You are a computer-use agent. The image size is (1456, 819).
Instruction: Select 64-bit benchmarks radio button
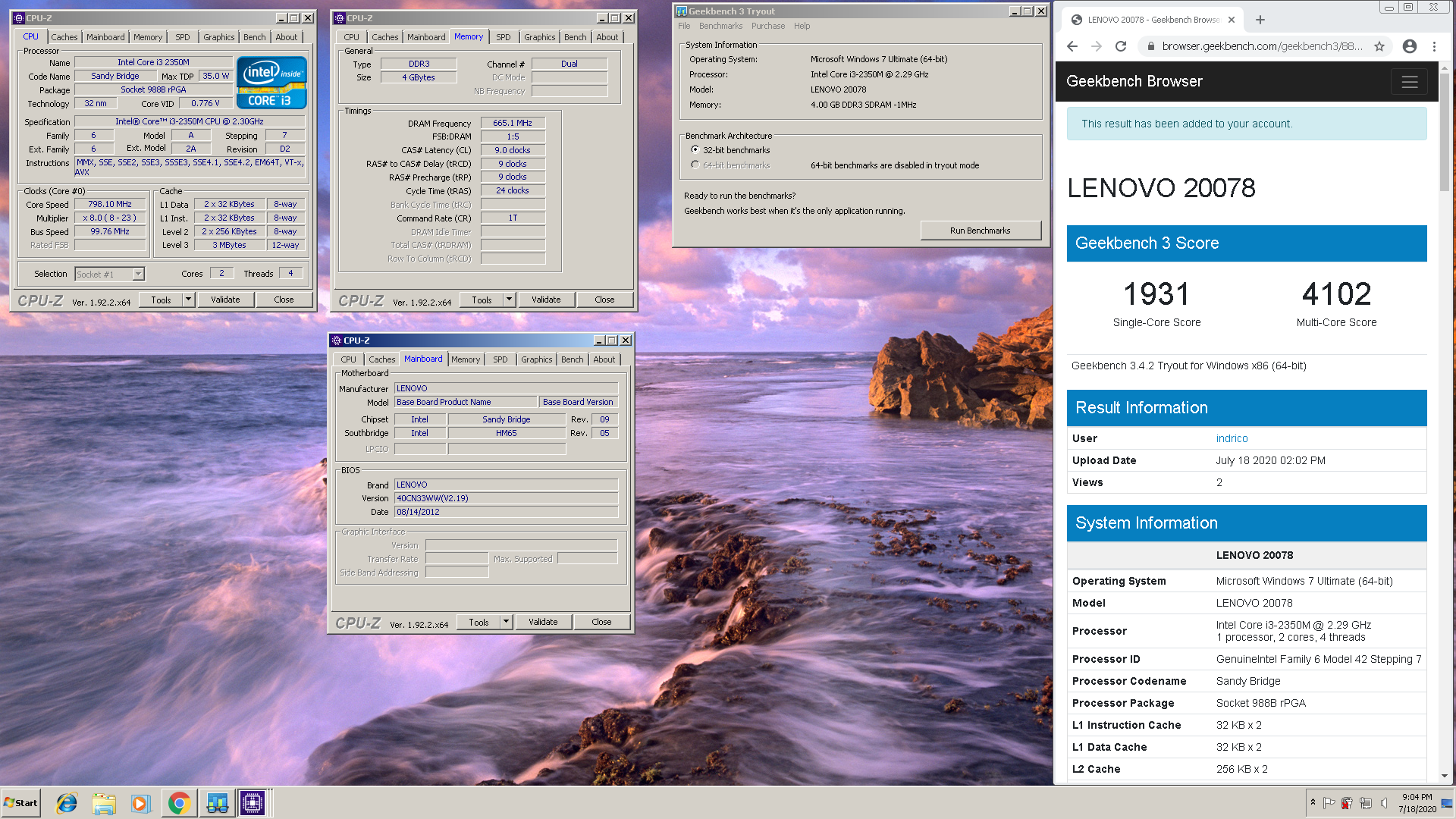point(695,165)
